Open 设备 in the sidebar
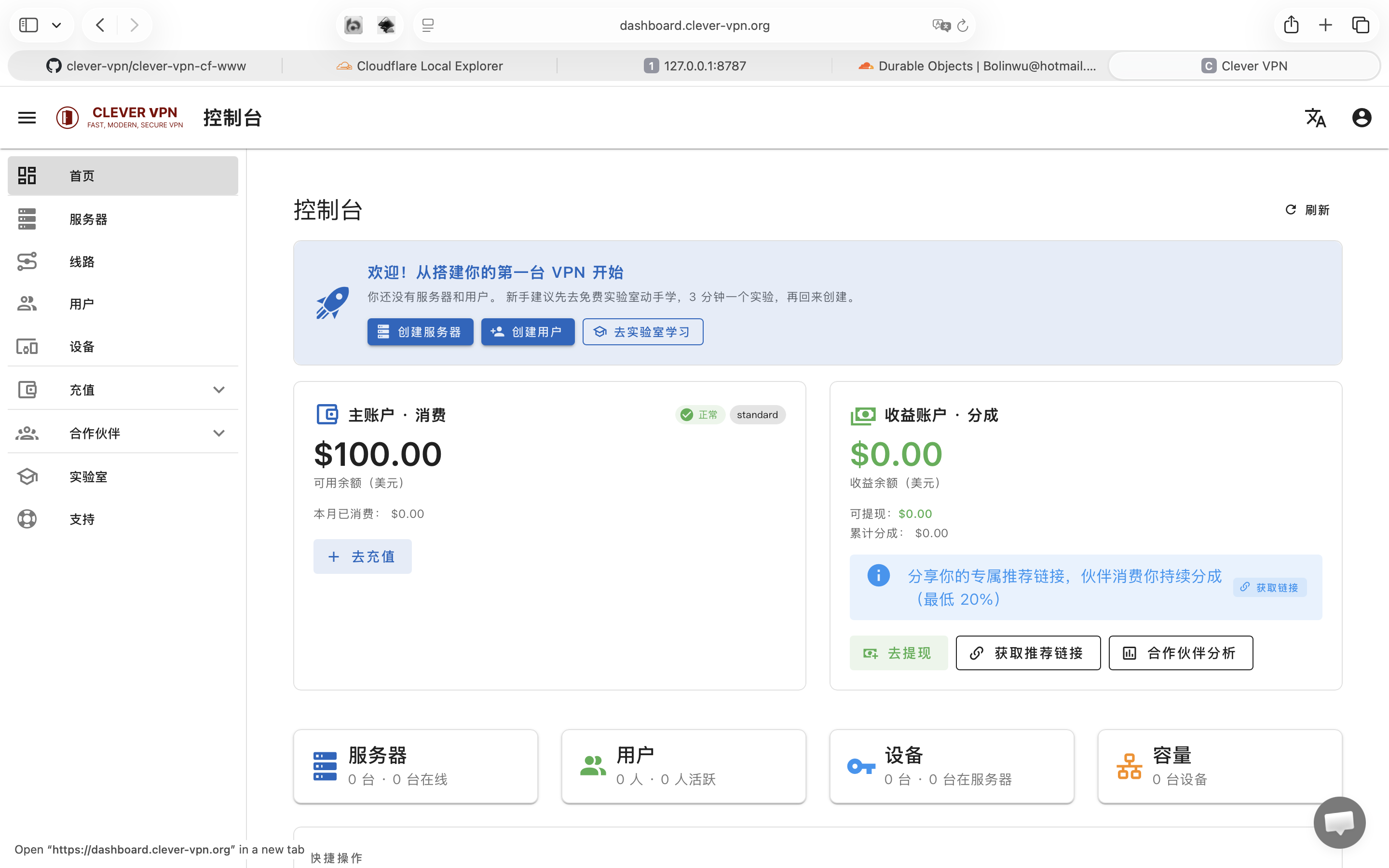1389x868 pixels. pyautogui.click(x=123, y=346)
